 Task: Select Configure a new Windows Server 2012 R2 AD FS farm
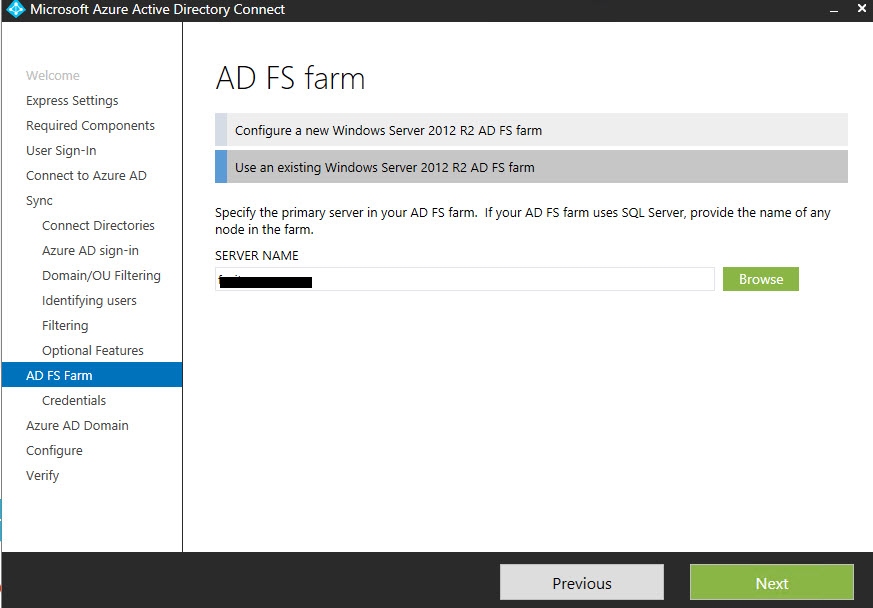point(531,130)
